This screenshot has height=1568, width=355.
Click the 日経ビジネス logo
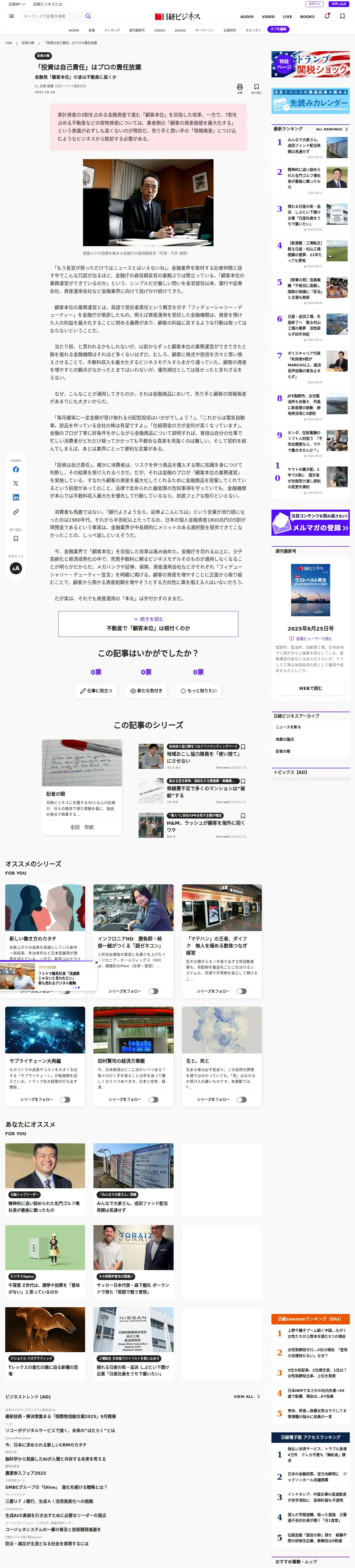pyautogui.click(x=177, y=16)
